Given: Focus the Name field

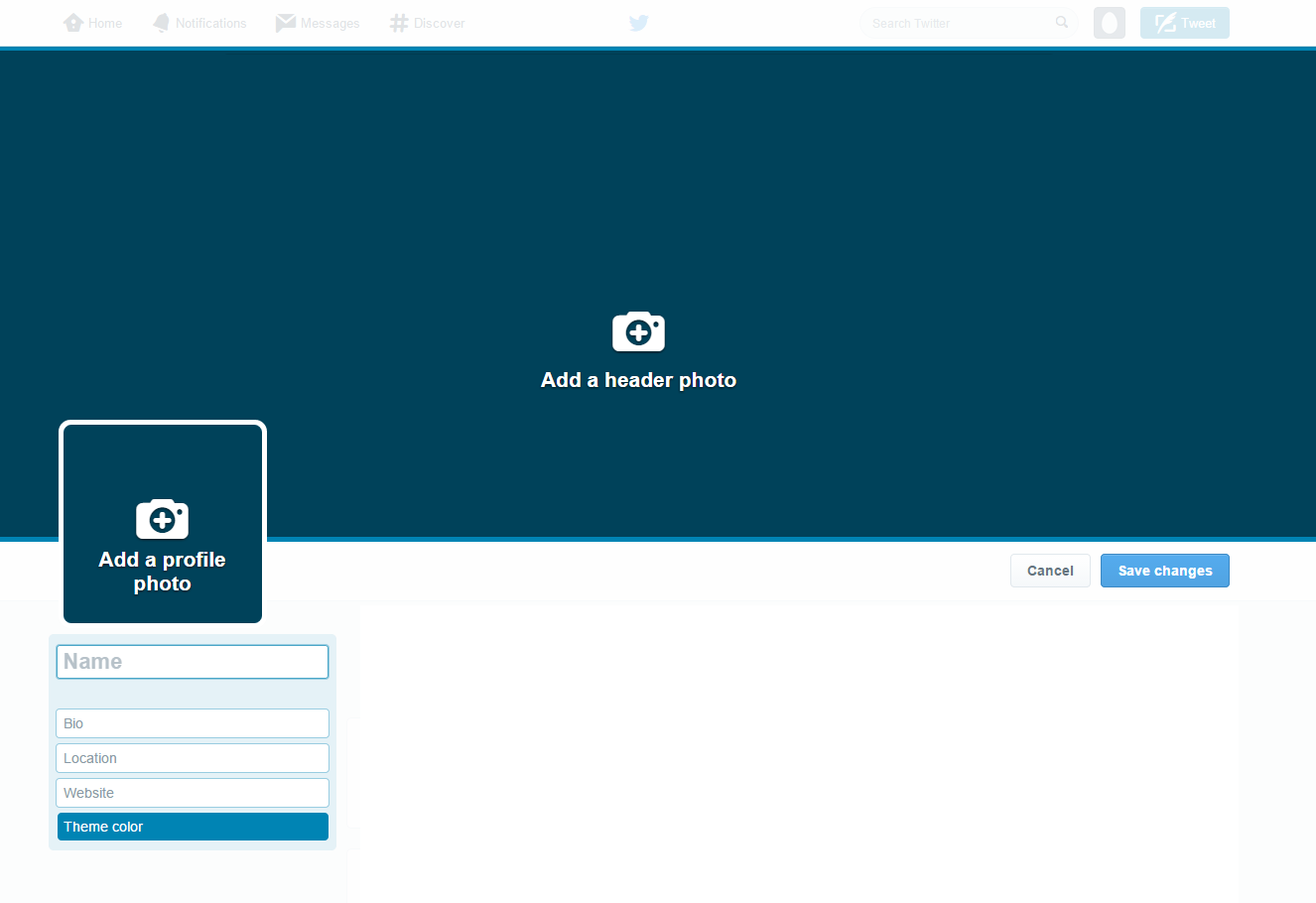Looking at the screenshot, I should [193, 662].
